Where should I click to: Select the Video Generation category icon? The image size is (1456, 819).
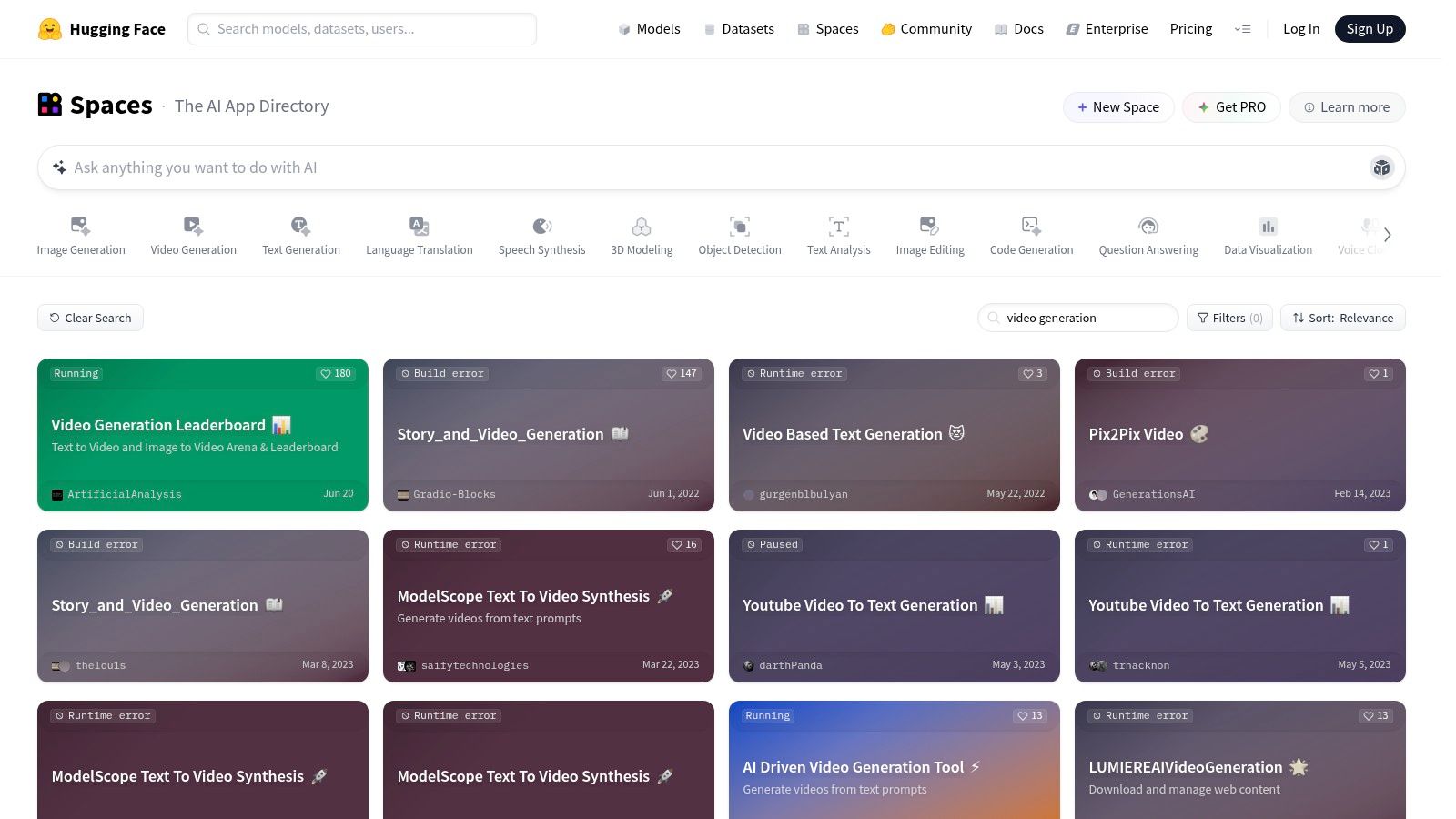point(193,226)
